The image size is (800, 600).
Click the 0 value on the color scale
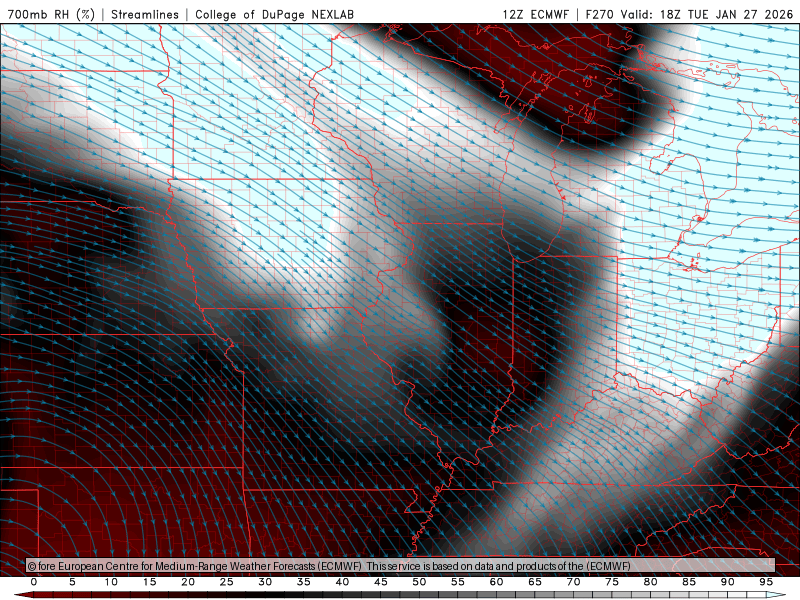(34, 582)
